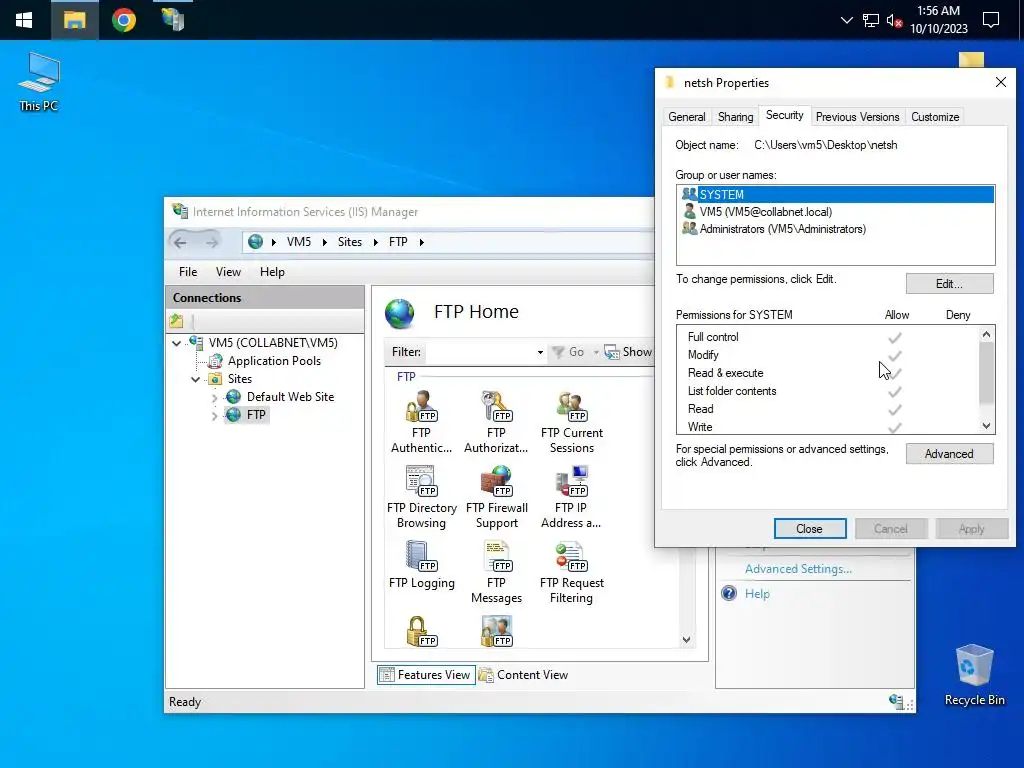This screenshot has height=768, width=1024.
Task: Collapse the VM5 (COLLABNET\VM5) server node
Action: point(176,343)
